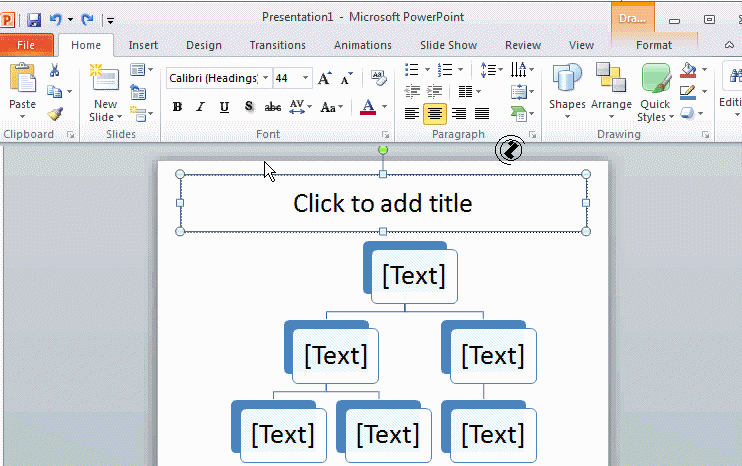Click the Redo icon
This screenshot has width=742, height=466.
click(x=87, y=20)
